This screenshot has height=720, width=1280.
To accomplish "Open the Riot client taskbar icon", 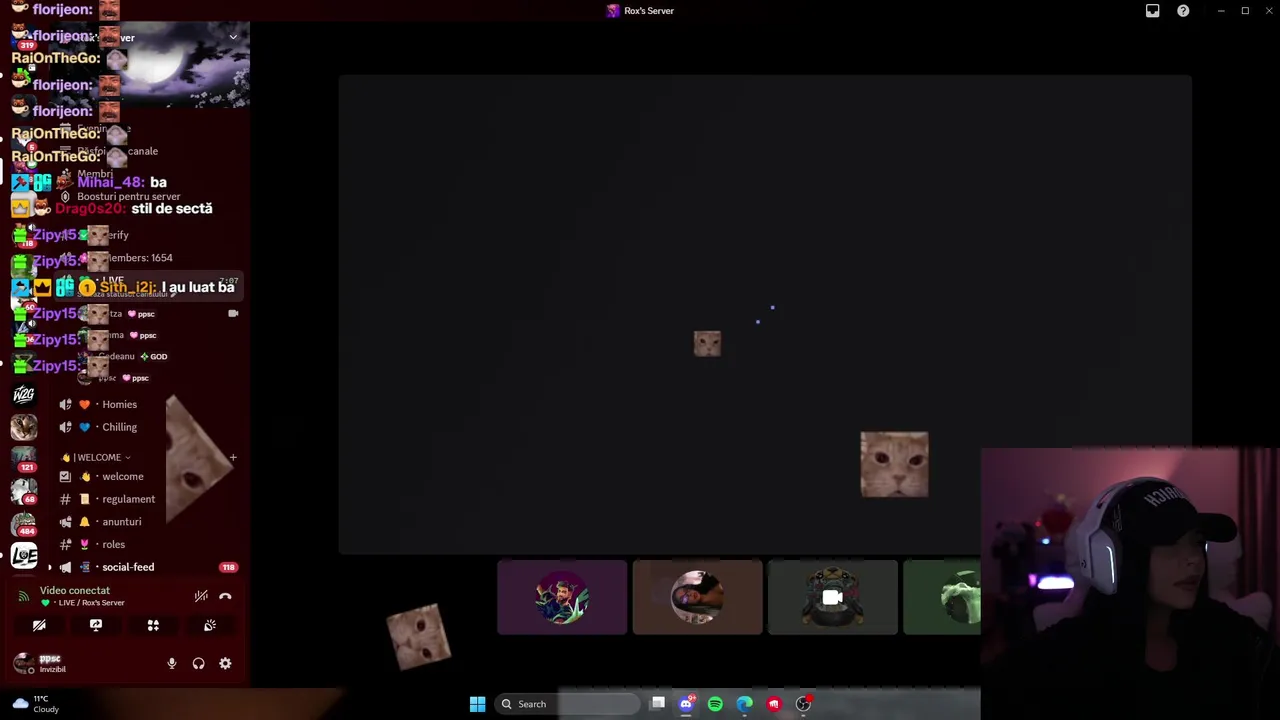I will pos(773,704).
